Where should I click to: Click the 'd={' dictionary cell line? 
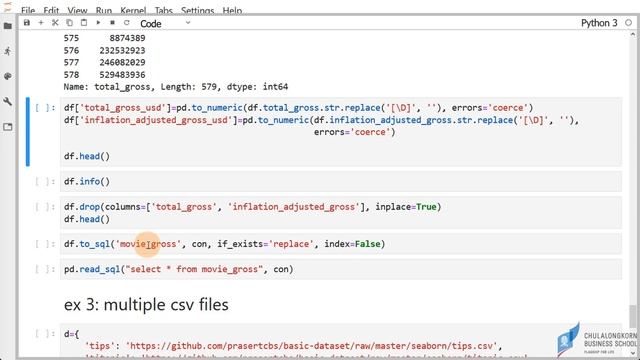(x=71, y=334)
